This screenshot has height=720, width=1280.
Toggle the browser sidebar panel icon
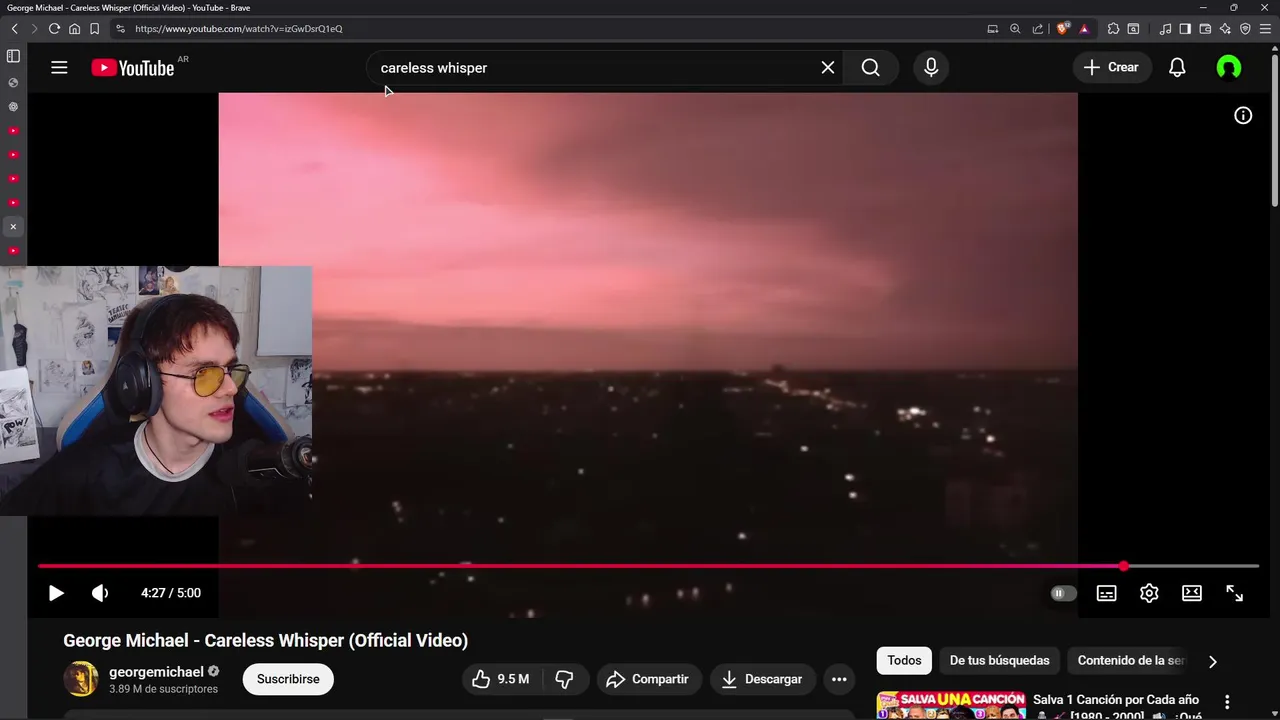pyautogui.click(x=1185, y=29)
